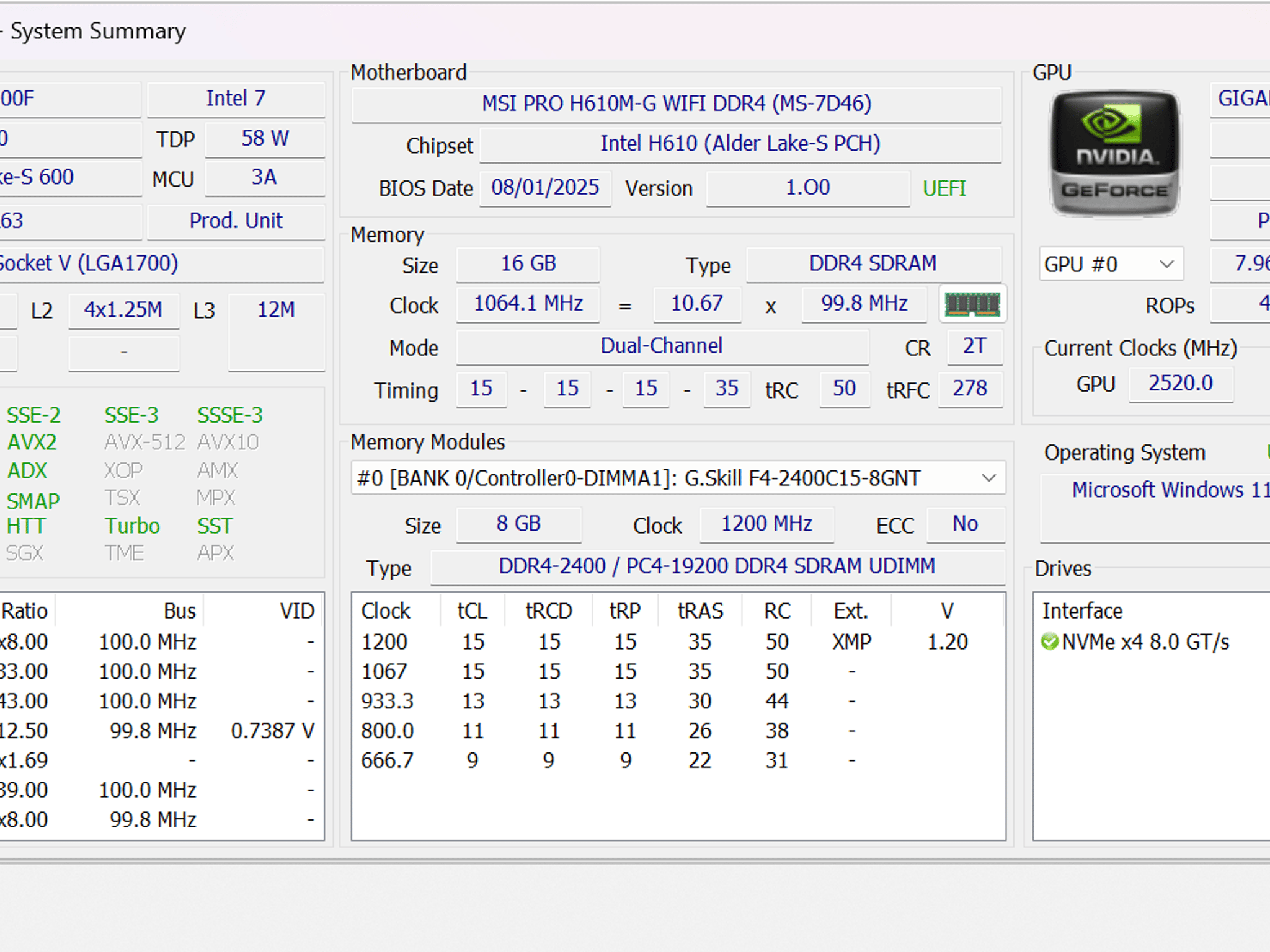Click the HTT feature label

(25, 526)
